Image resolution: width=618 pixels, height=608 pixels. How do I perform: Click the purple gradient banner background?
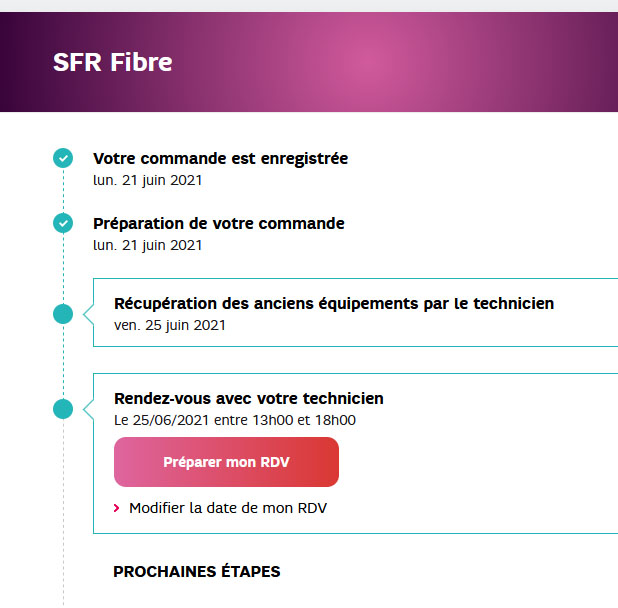click(x=394, y=62)
